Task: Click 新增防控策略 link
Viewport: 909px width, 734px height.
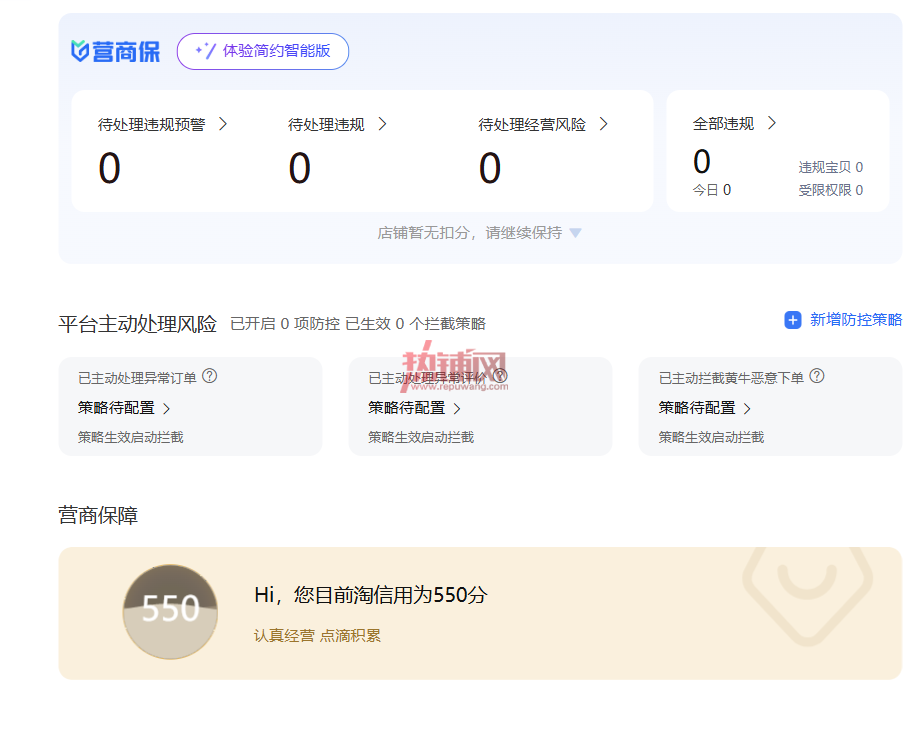Action: (856, 320)
